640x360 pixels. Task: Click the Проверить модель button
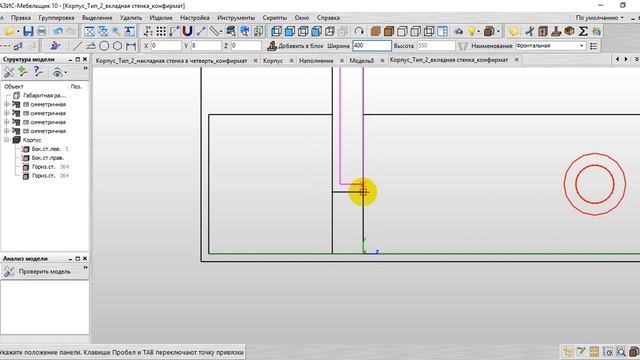pyautogui.click(x=37, y=271)
